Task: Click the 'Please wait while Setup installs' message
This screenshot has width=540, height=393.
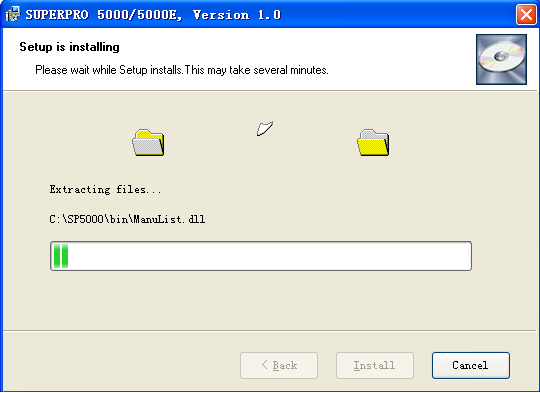Action: click(x=182, y=70)
